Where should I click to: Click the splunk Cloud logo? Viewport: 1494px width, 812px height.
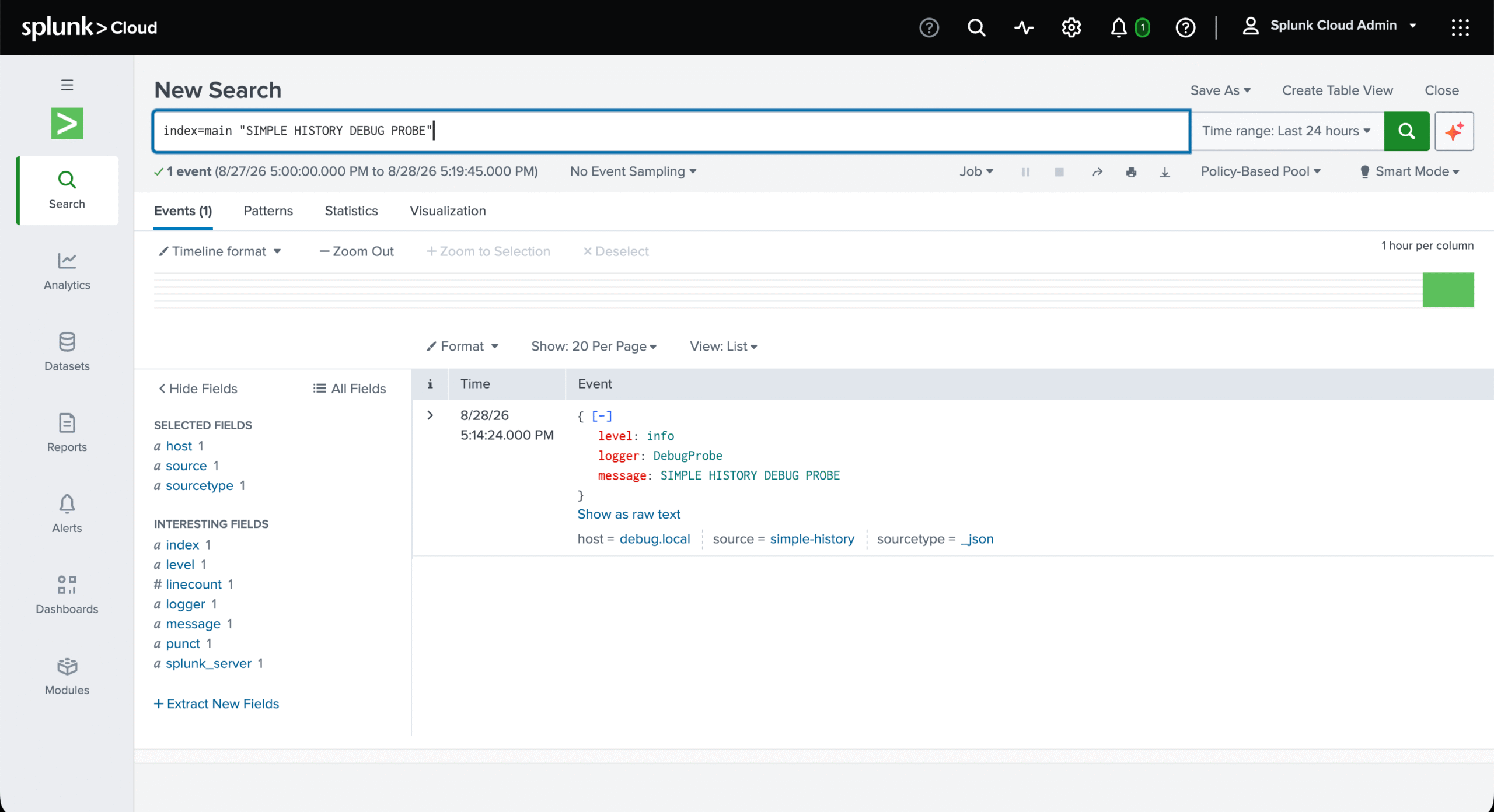[x=89, y=27]
